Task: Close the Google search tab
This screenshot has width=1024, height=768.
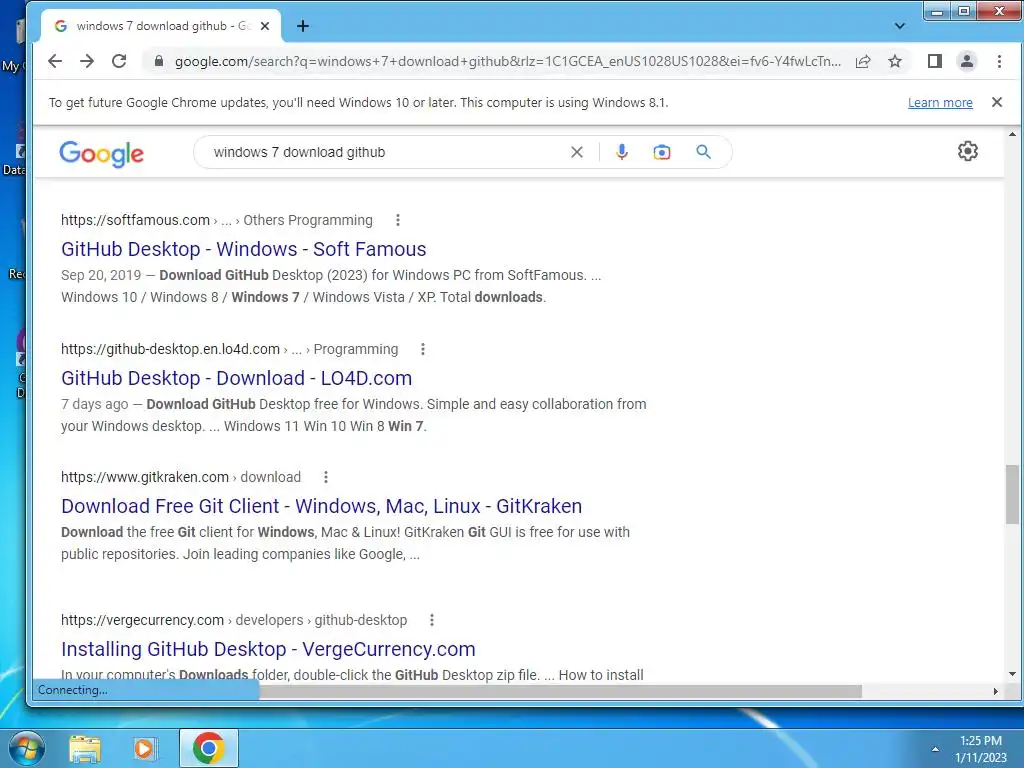Action: click(x=264, y=26)
